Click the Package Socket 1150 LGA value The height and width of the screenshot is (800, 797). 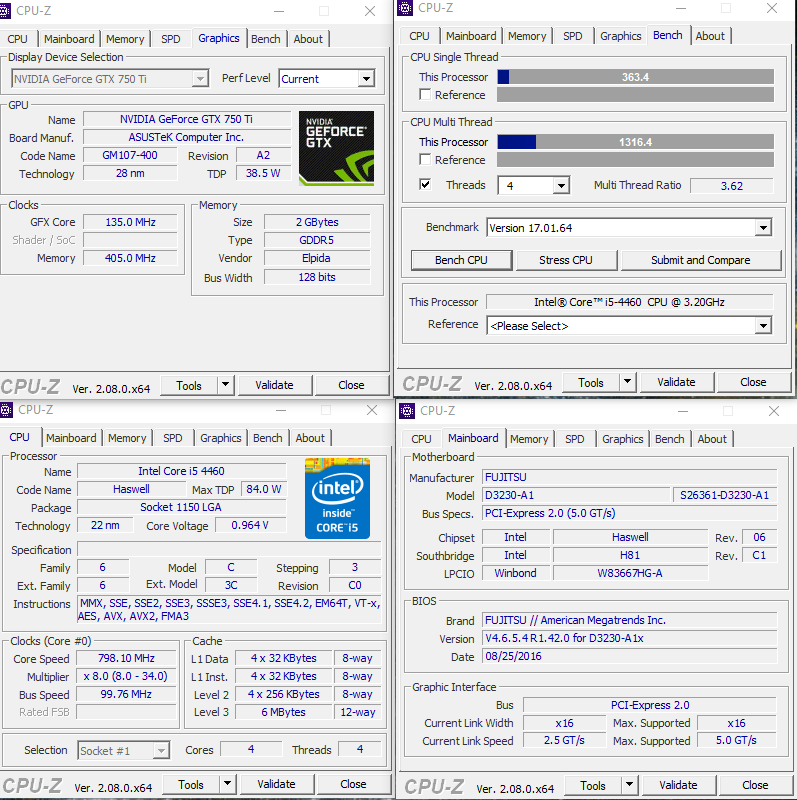(x=181, y=507)
